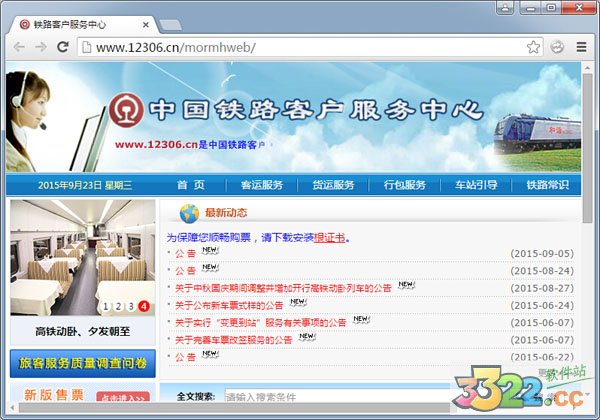Viewport: 600px width, 420px height.
Task: Click the 根证书 download link
Action: click(329, 238)
